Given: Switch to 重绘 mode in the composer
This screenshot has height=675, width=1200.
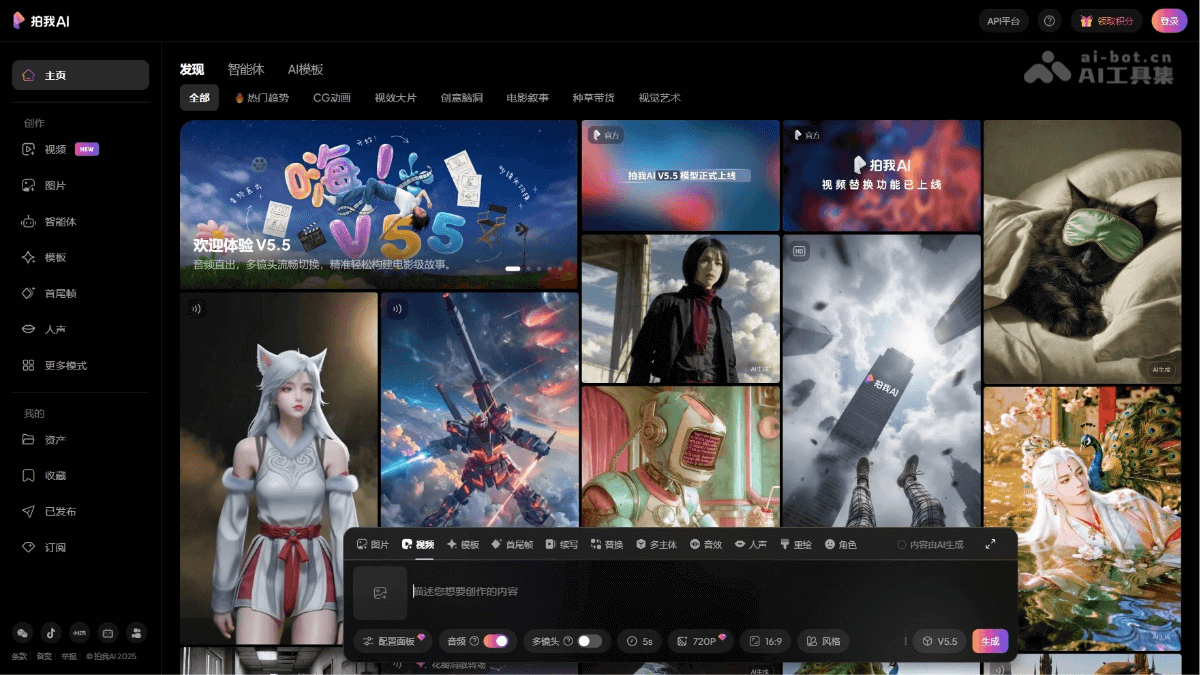Looking at the screenshot, I should pyautogui.click(x=795, y=544).
